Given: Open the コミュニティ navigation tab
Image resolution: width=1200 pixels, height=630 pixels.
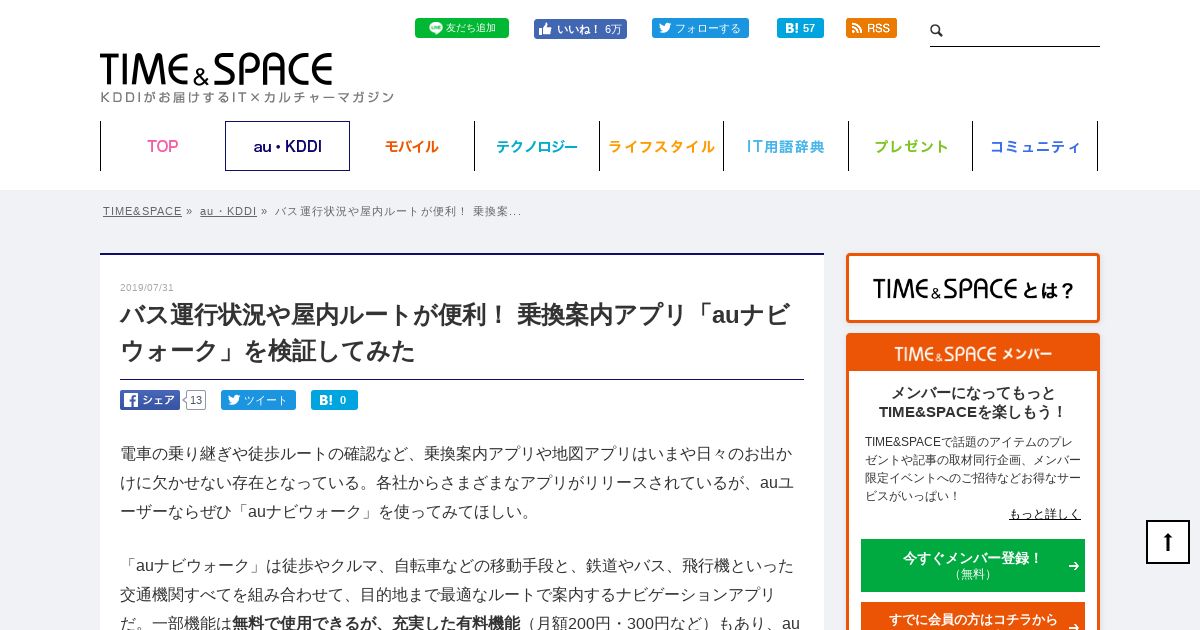Looking at the screenshot, I should tap(1035, 146).
